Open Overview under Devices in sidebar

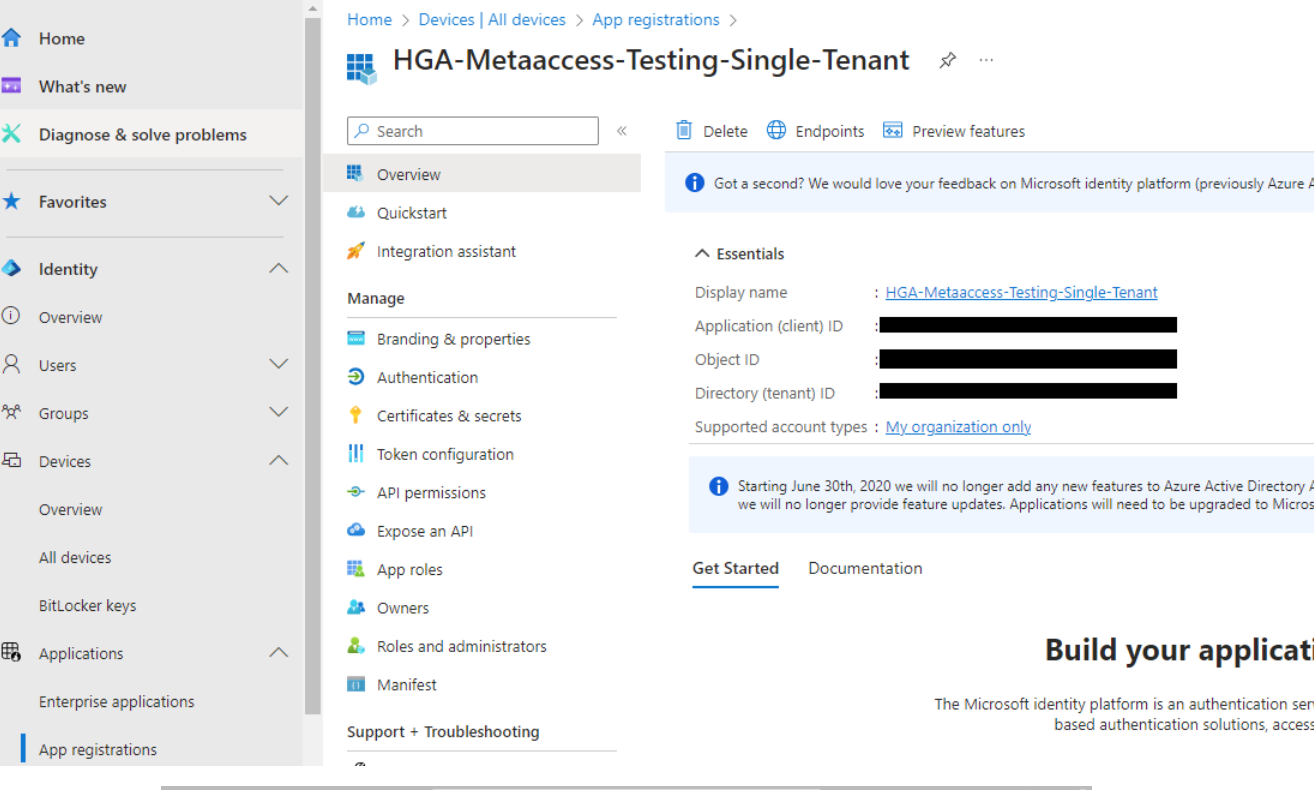(x=70, y=509)
